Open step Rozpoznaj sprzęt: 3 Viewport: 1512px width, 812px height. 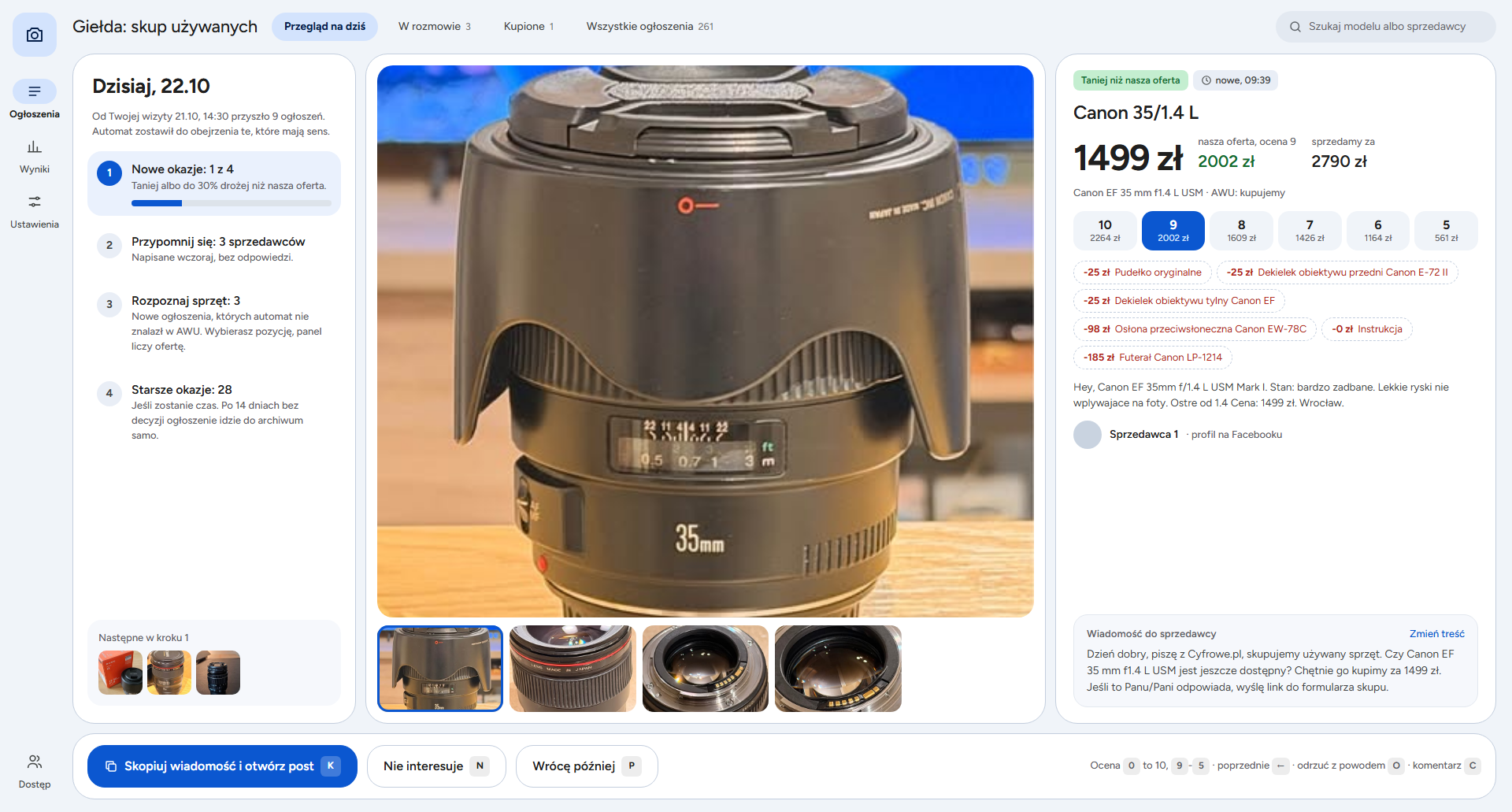click(x=214, y=323)
